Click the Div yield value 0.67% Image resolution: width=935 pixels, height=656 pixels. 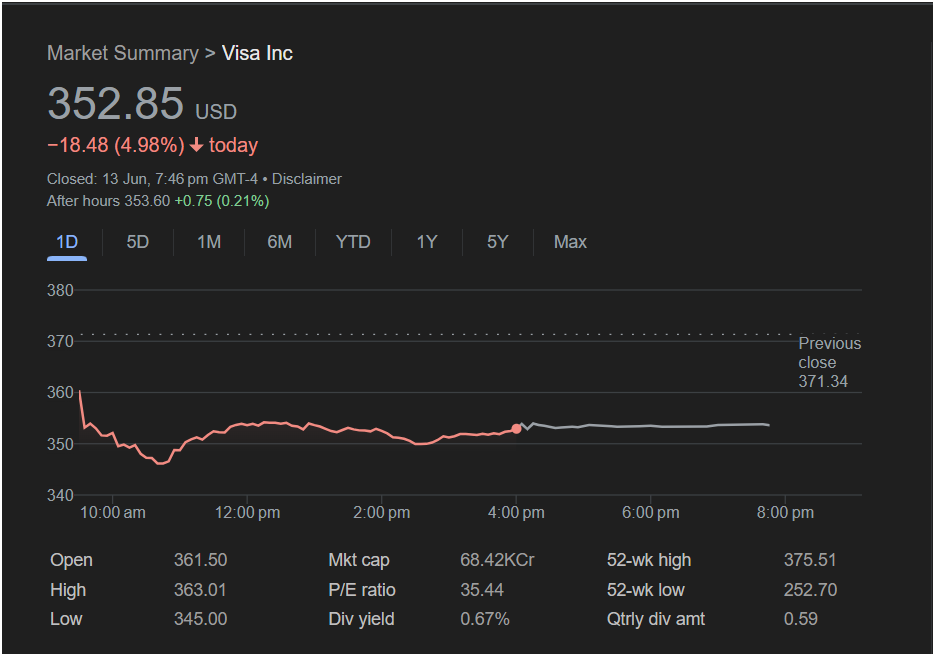click(485, 619)
